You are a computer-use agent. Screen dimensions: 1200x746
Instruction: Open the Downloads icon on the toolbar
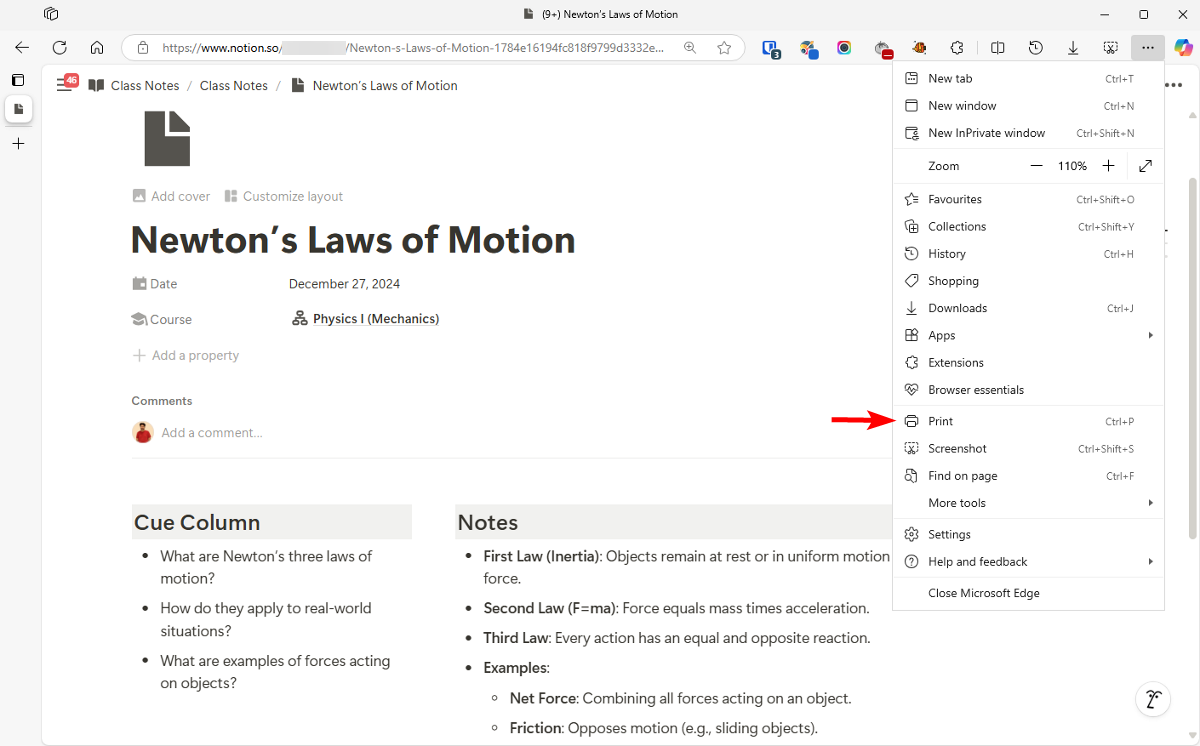click(x=1073, y=47)
